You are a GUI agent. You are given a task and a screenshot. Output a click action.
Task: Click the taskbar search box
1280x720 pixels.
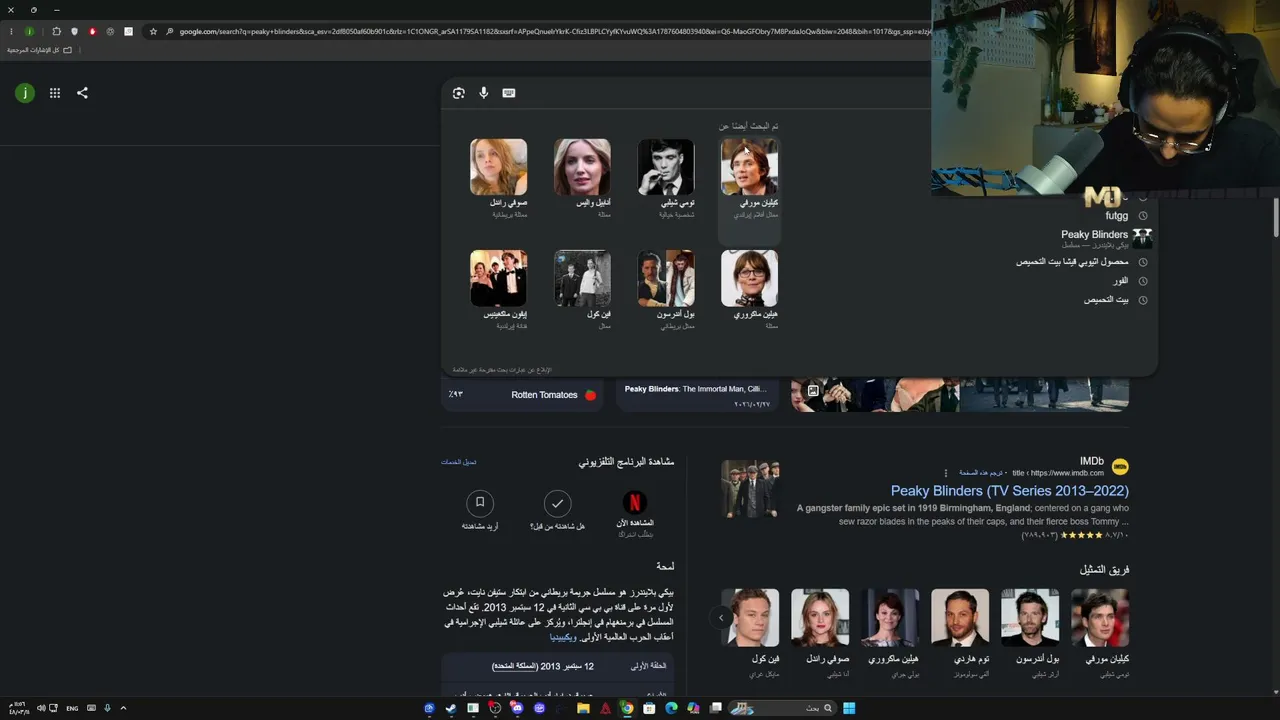click(x=780, y=708)
